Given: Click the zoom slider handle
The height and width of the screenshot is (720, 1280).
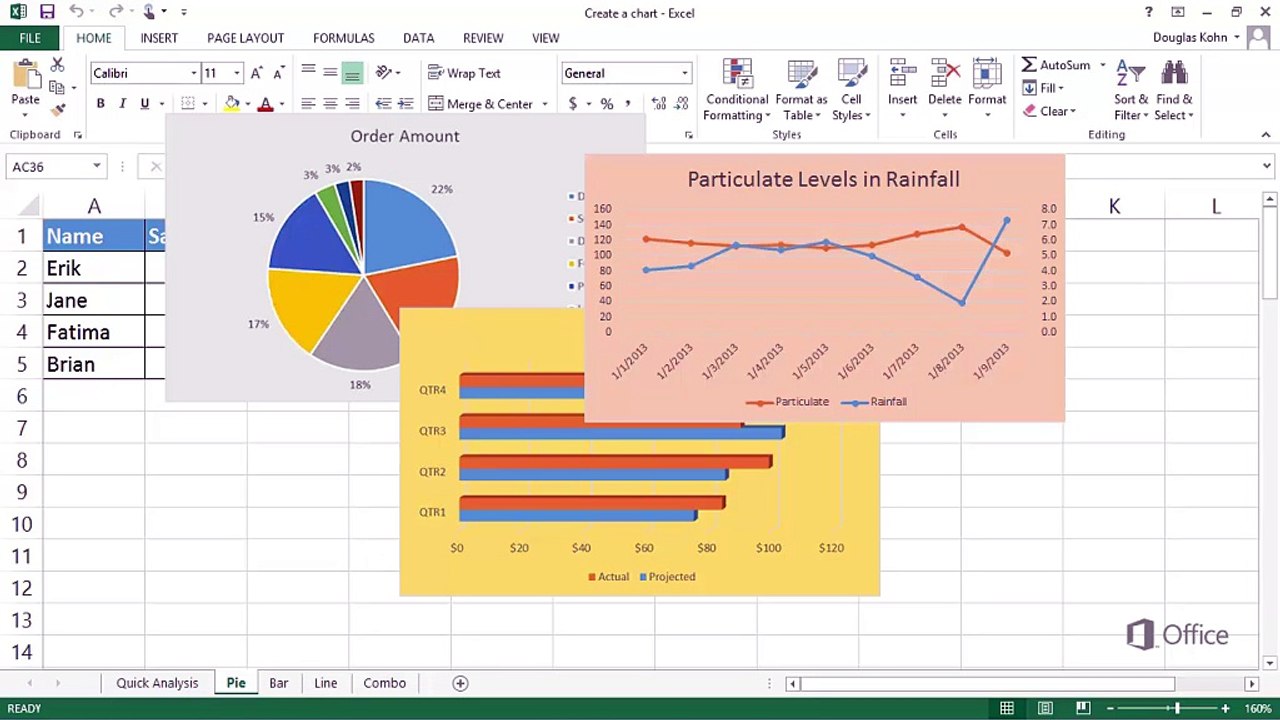Looking at the screenshot, I should pos(1177,709).
